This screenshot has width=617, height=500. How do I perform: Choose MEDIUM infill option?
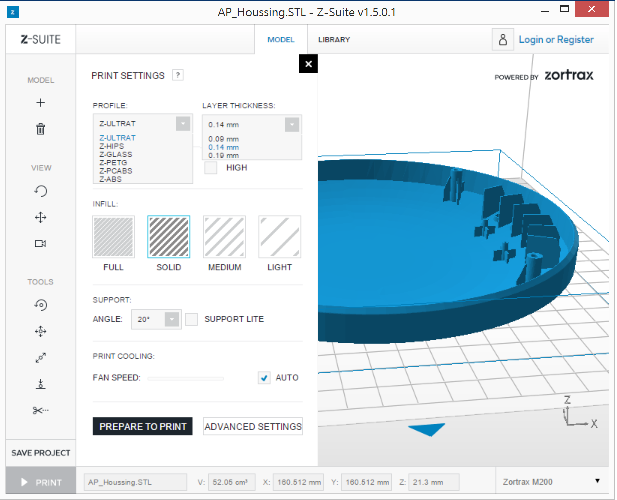coord(224,236)
